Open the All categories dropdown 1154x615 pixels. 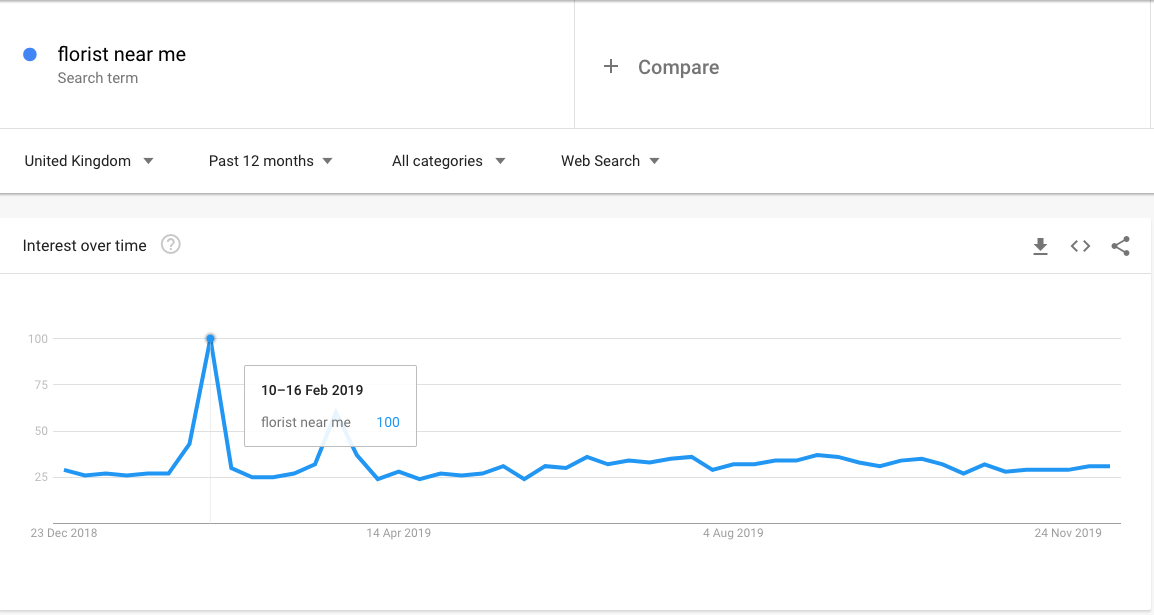[x=448, y=161]
